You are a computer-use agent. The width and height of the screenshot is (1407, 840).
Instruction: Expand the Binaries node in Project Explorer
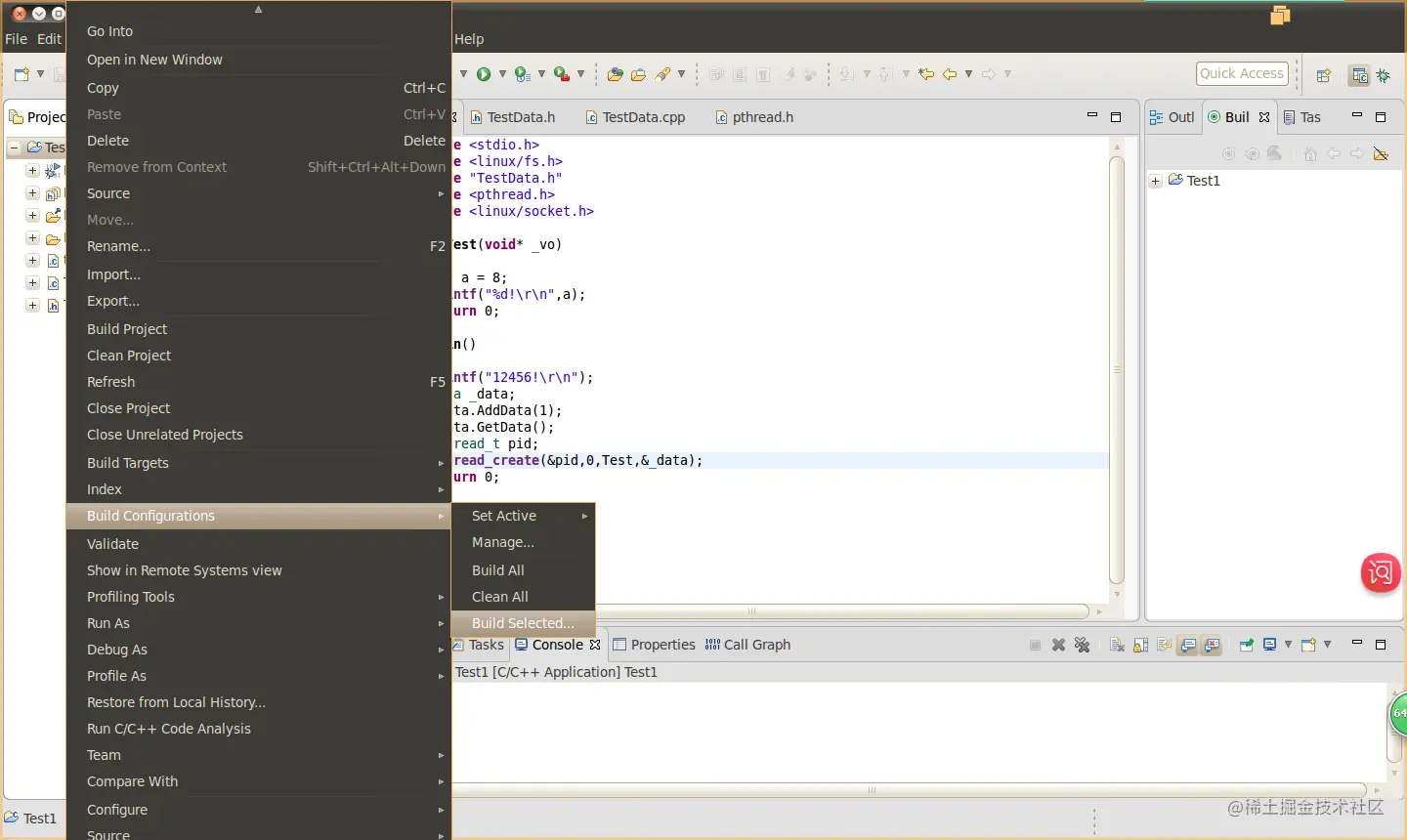32,170
